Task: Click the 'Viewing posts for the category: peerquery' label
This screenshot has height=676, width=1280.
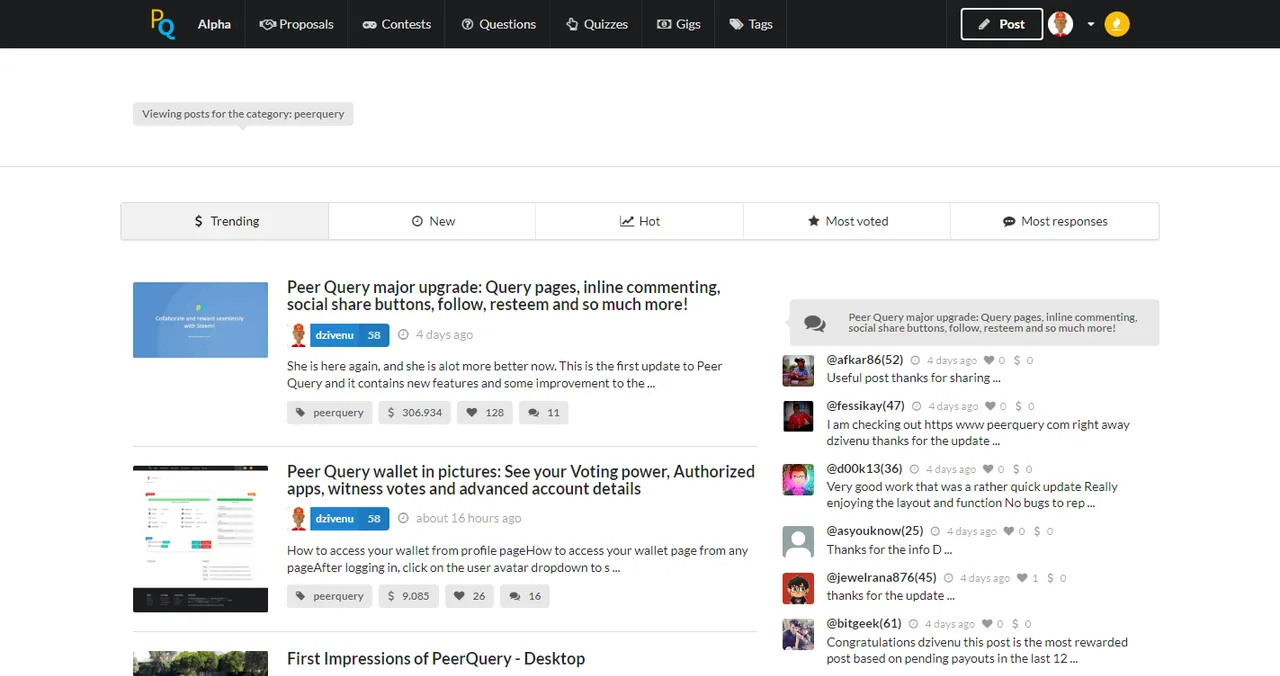Action: click(243, 114)
